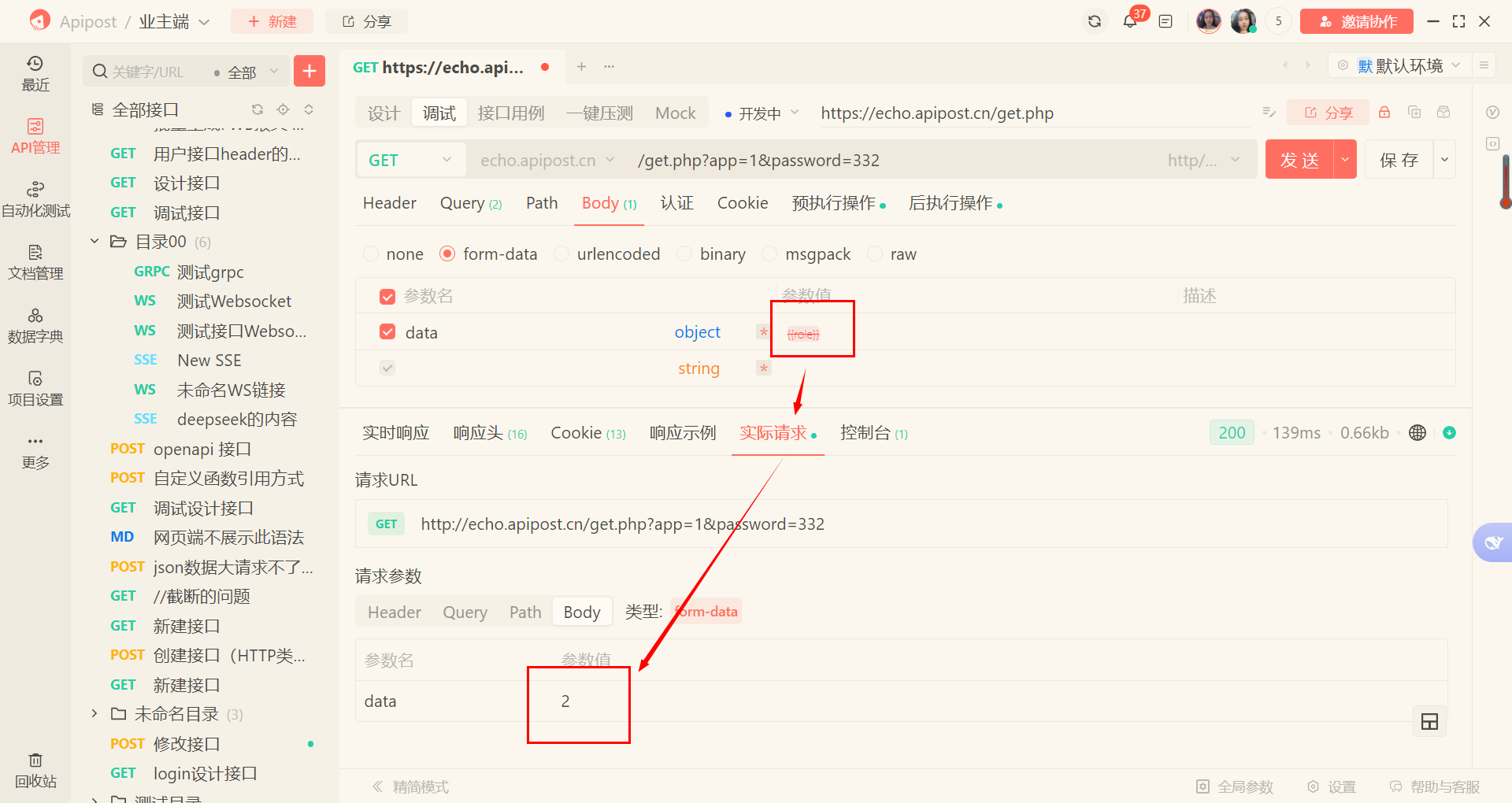
Task: Click the 发送 send button
Action: pyautogui.click(x=1299, y=160)
